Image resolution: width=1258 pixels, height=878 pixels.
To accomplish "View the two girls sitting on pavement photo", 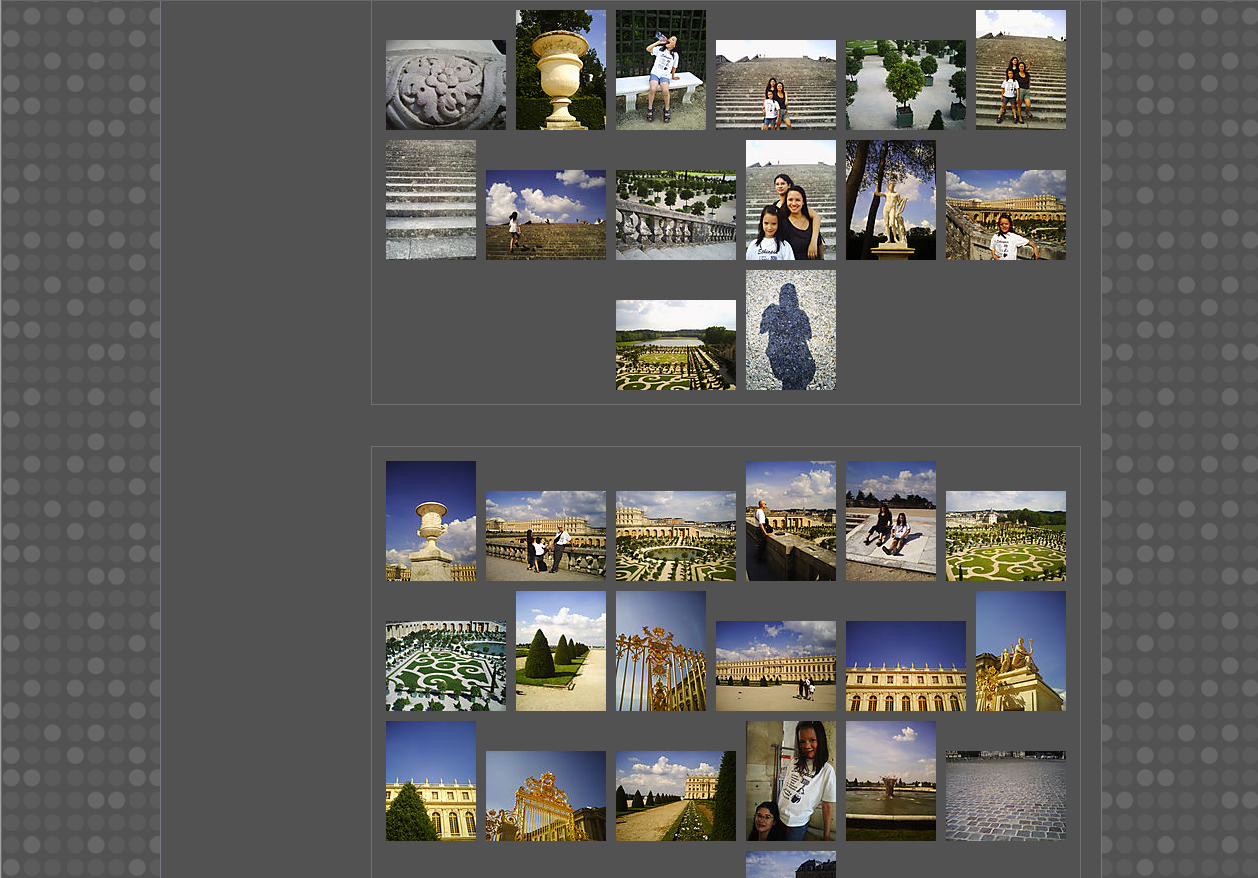I will (x=890, y=521).
